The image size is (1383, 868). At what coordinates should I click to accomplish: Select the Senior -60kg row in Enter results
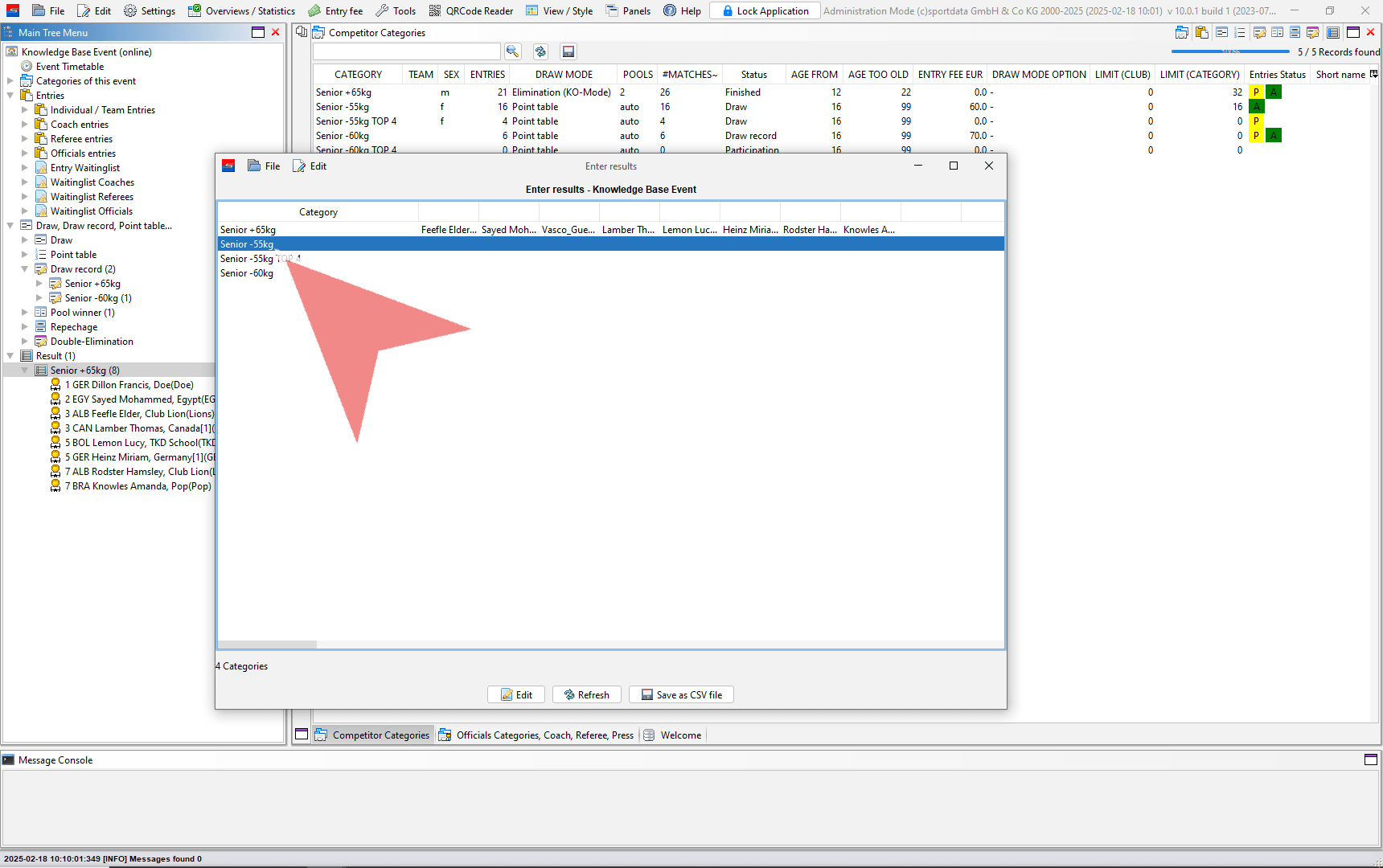tap(247, 273)
